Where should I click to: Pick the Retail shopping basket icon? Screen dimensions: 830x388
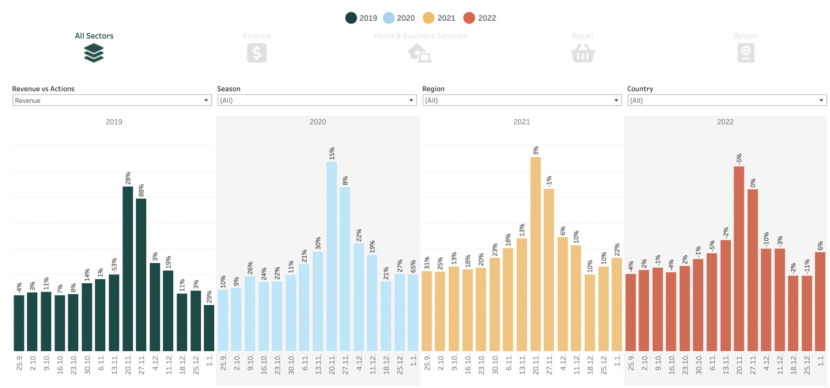tap(583, 53)
